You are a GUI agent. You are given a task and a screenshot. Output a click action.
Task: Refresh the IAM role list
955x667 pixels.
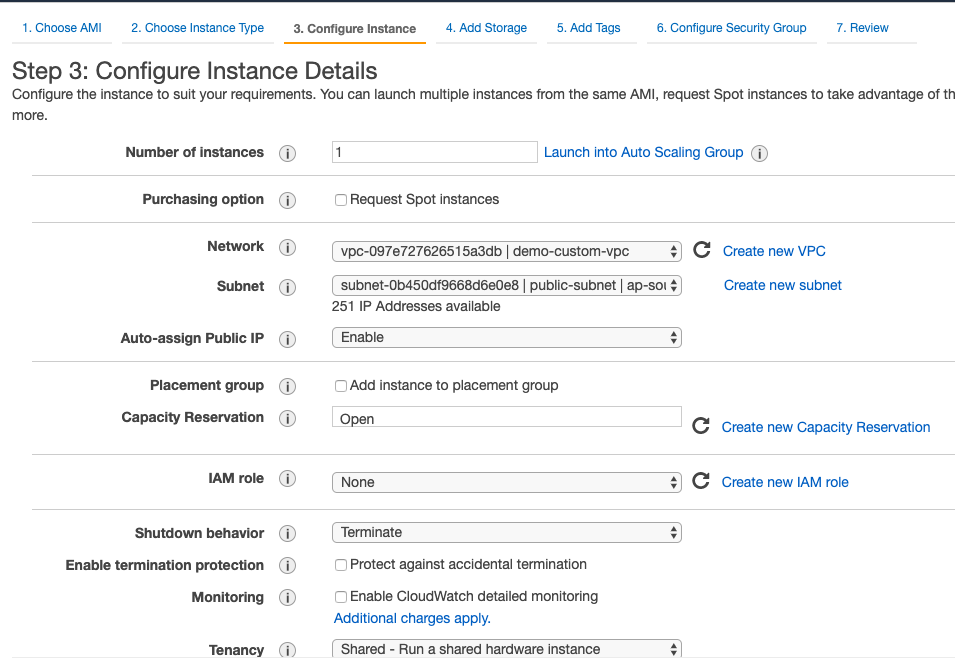point(701,481)
